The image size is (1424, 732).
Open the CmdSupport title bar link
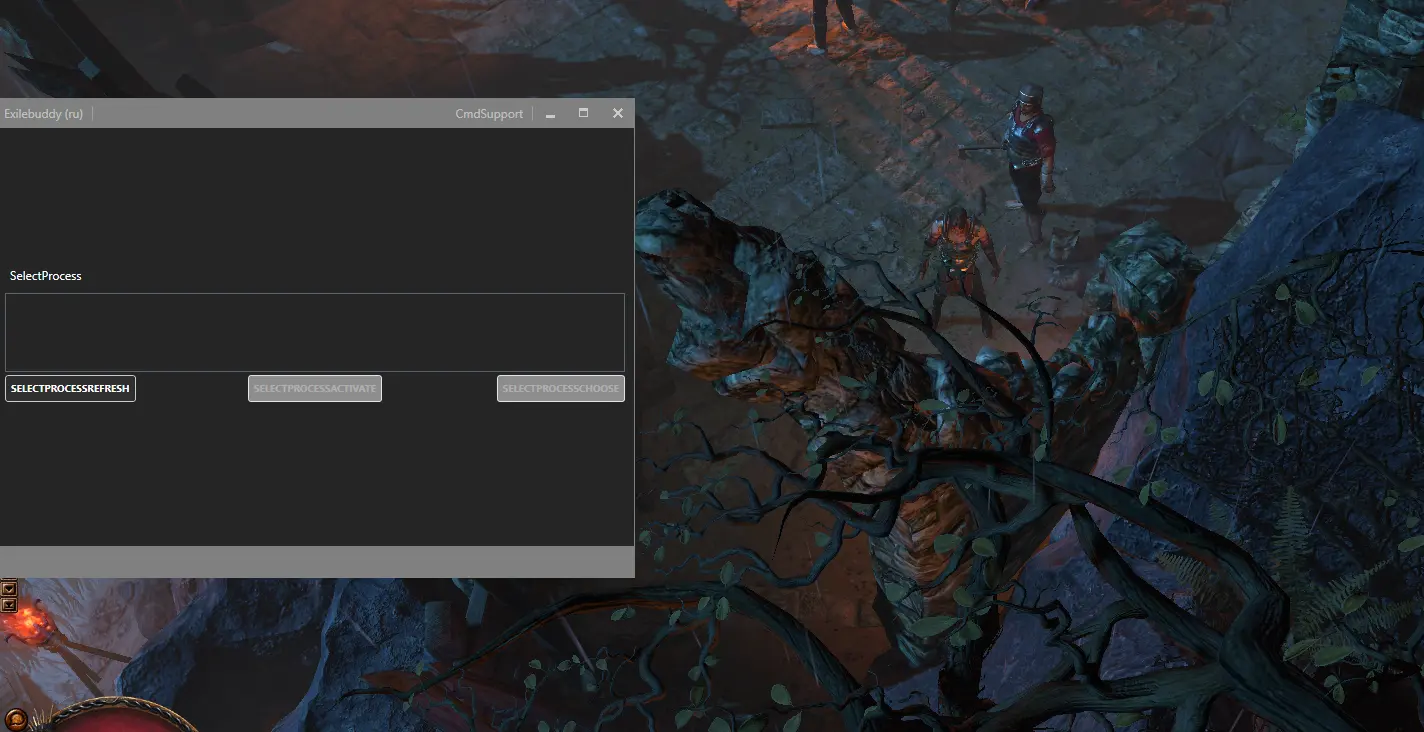pos(489,114)
